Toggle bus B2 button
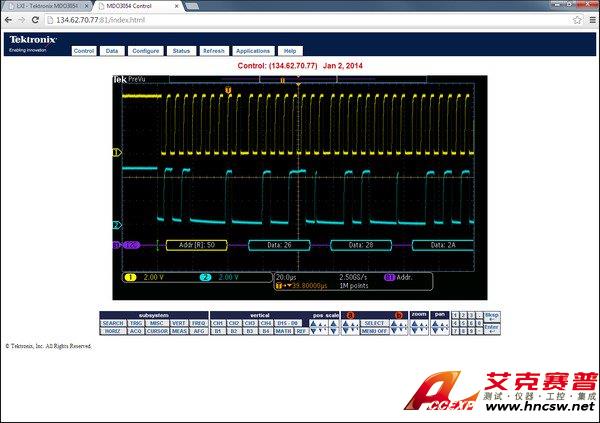Viewport: 600px width, 423px height. (x=234, y=331)
